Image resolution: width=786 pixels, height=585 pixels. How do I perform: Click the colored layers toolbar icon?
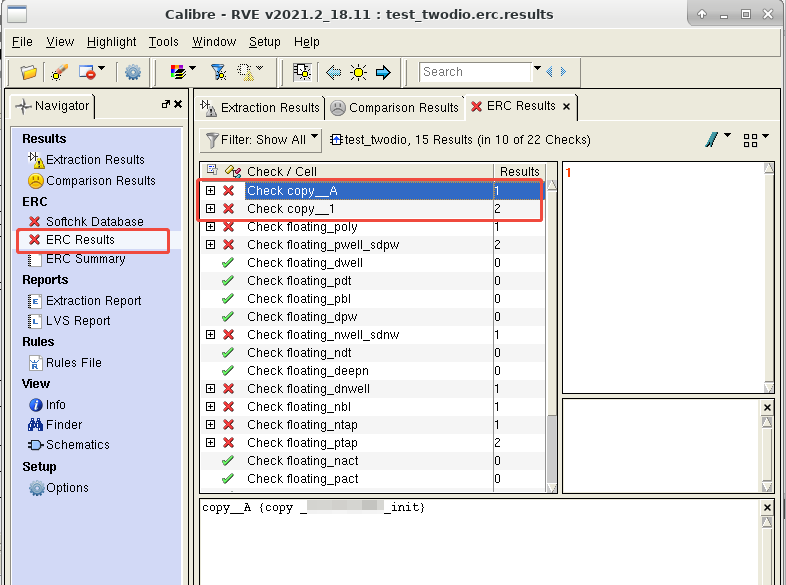tap(178, 72)
